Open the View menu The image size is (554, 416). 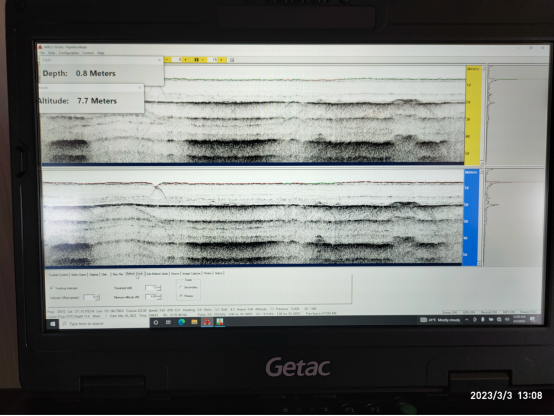click(x=52, y=53)
